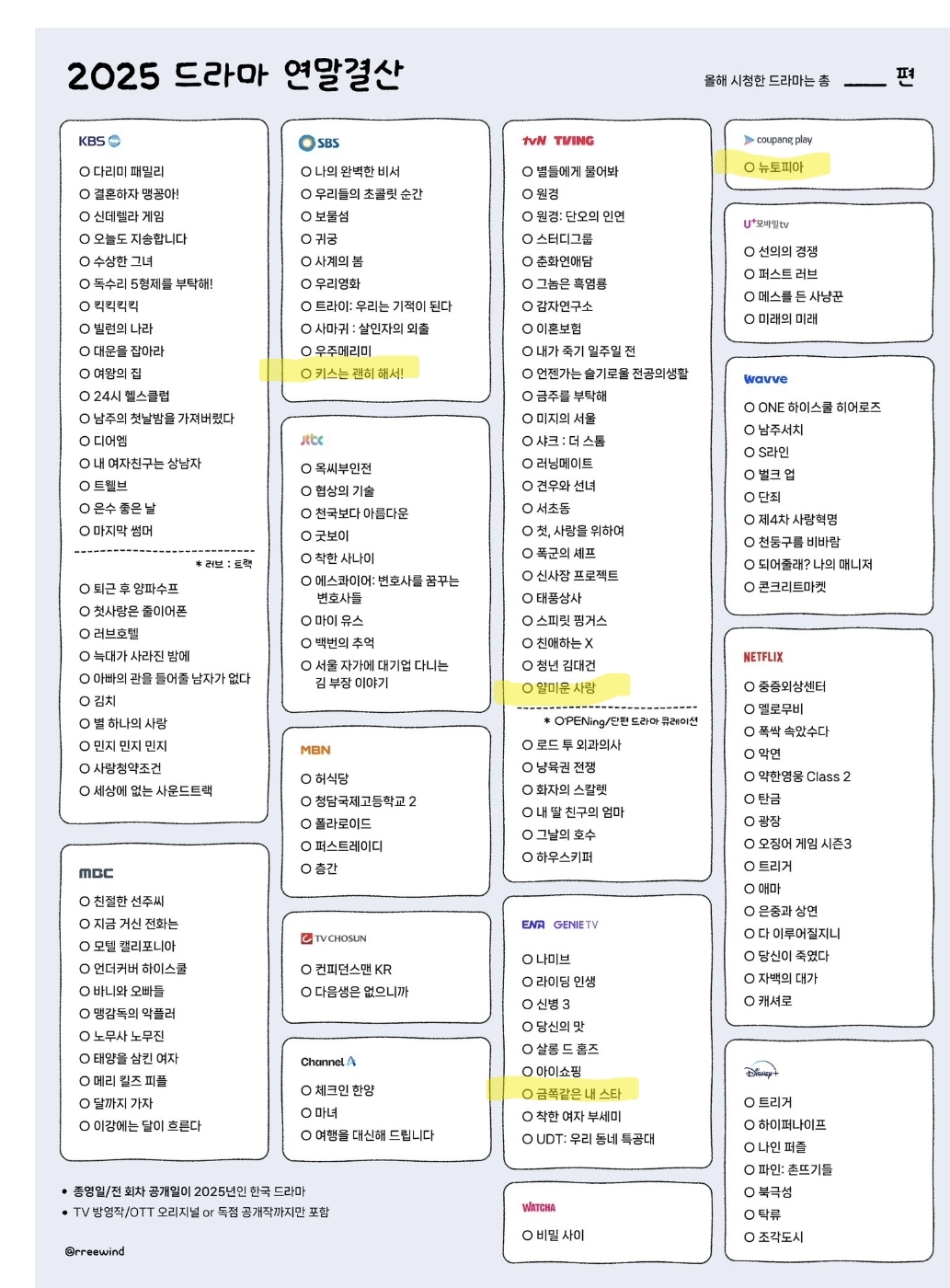Click the JTBC logo
Image resolution: width=950 pixels, height=1288 pixels.
[312, 440]
